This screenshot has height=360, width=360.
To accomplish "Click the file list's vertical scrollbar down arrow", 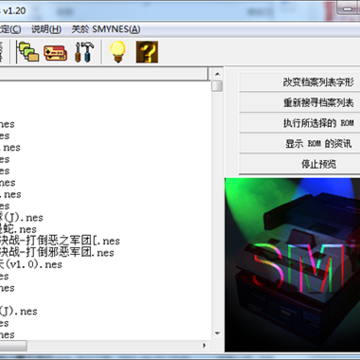I will pyautogui.click(x=217, y=333).
